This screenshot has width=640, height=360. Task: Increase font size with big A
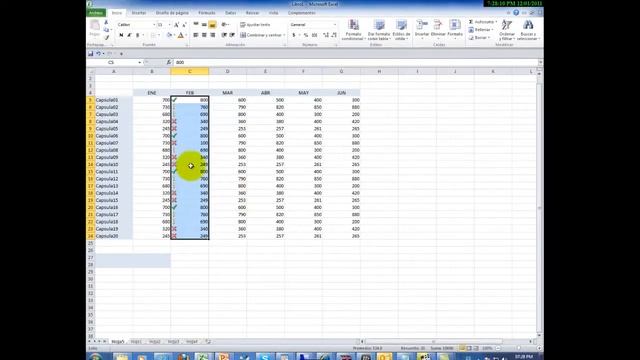point(176,25)
